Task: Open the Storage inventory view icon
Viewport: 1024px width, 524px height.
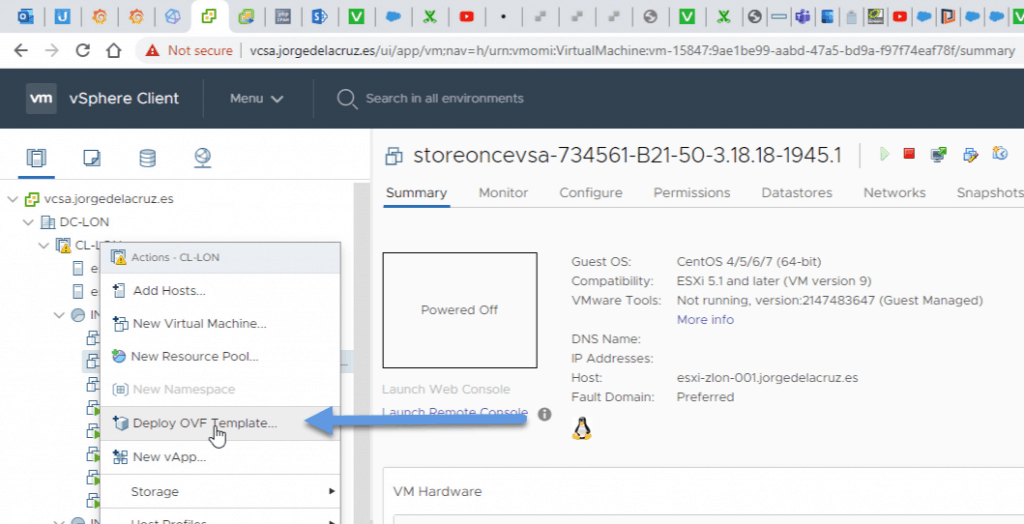Action: pyautogui.click(x=148, y=157)
